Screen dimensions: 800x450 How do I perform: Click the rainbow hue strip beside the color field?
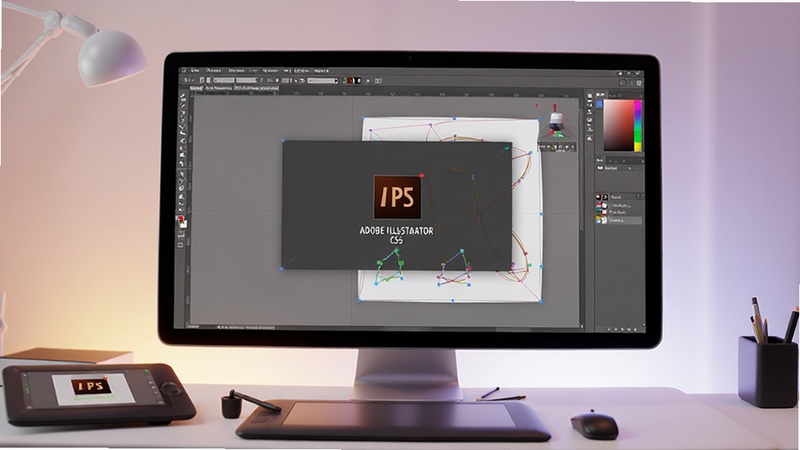tap(637, 126)
